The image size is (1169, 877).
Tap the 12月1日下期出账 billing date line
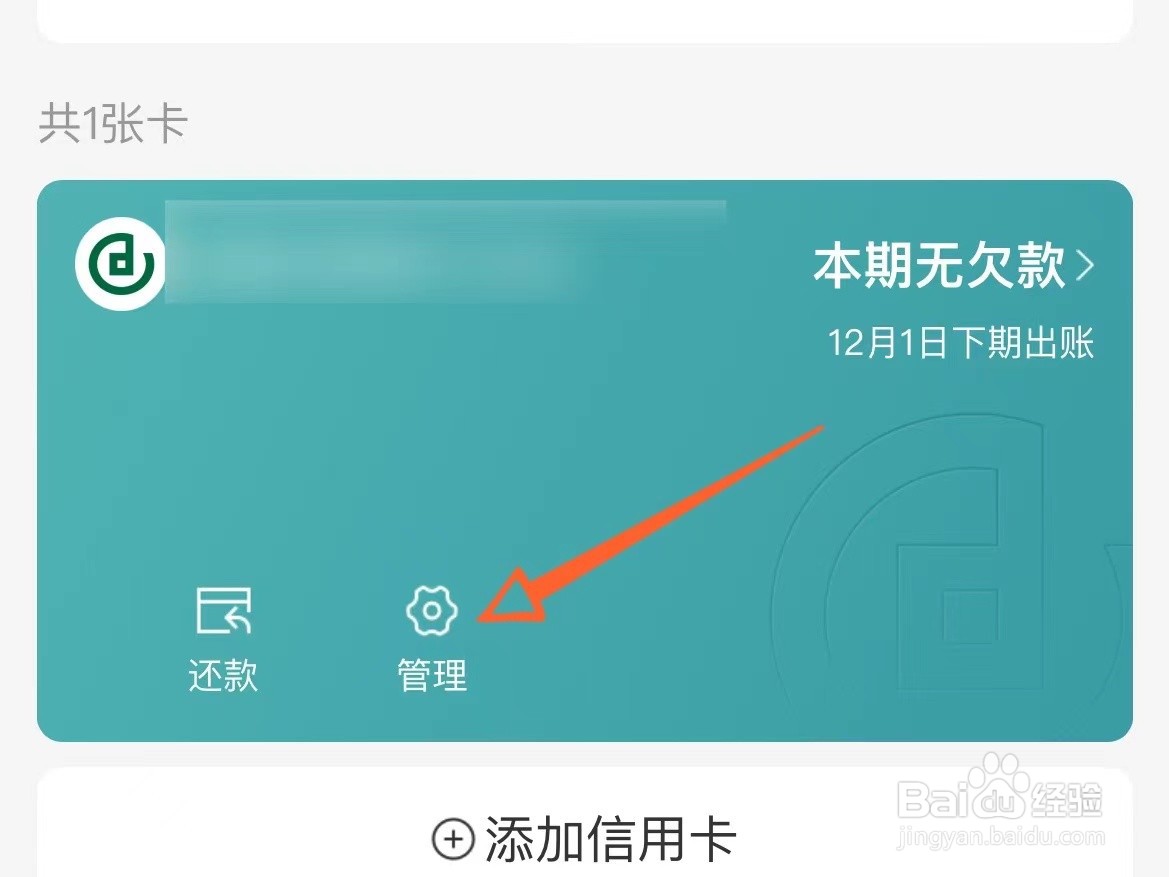click(x=960, y=343)
